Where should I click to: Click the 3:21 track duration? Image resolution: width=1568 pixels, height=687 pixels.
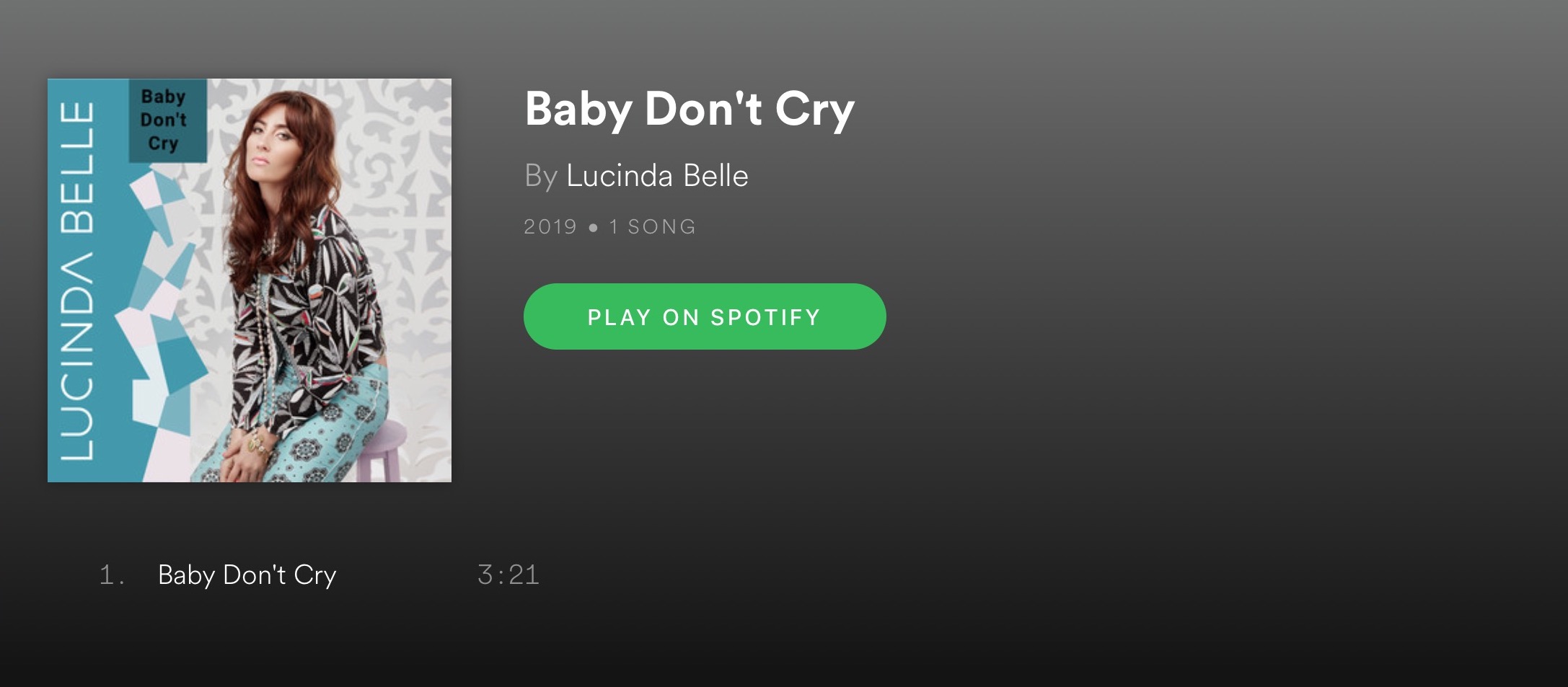point(508,575)
